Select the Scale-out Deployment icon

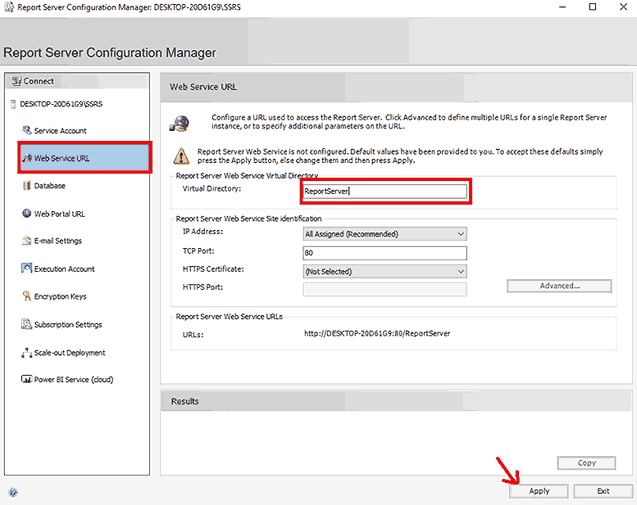pyautogui.click(x=26, y=353)
